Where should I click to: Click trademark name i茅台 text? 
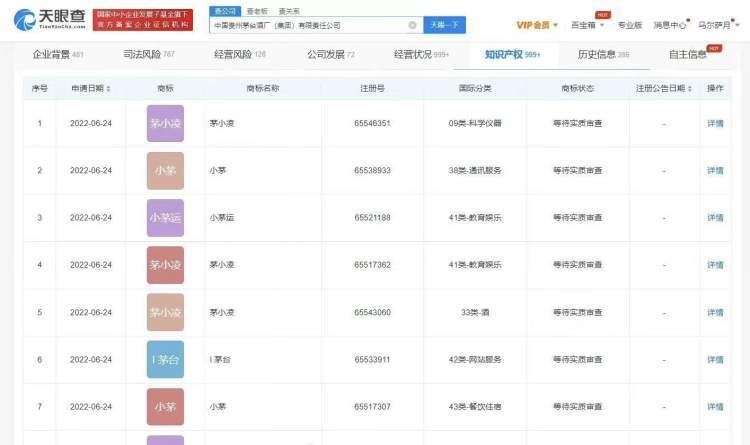point(220,359)
